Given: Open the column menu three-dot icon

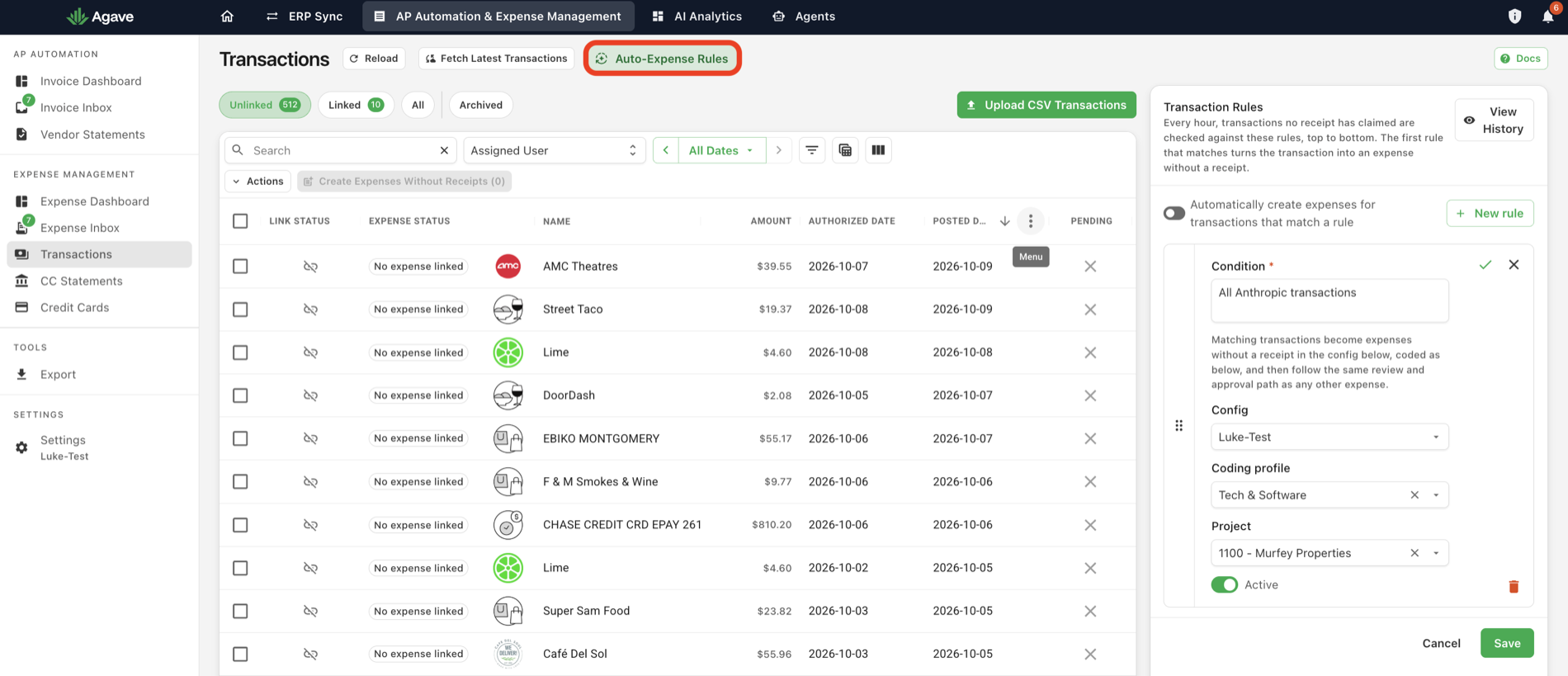Looking at the screenshot, I should pyautogui.click(x=1031, y=221).
